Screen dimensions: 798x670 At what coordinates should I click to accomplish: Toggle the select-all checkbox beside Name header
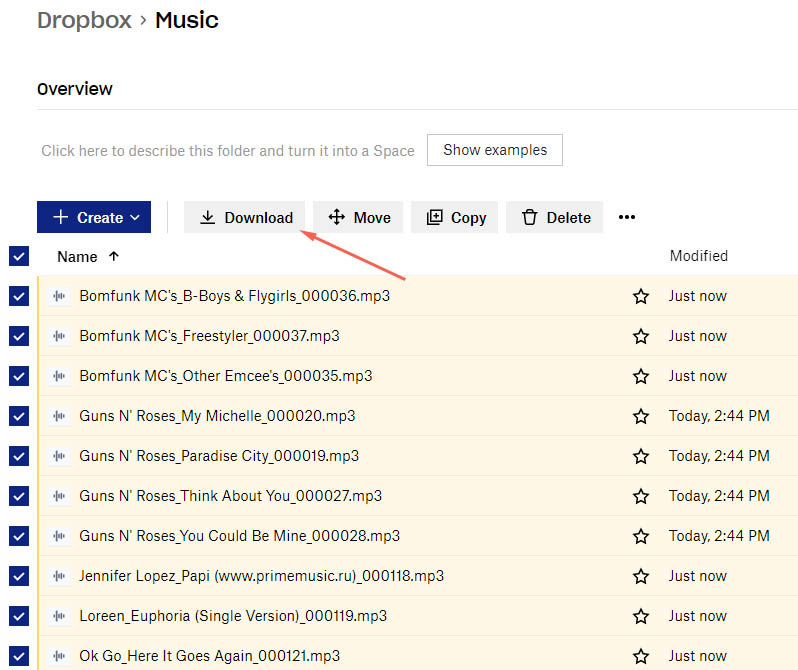tap(19, 256)
